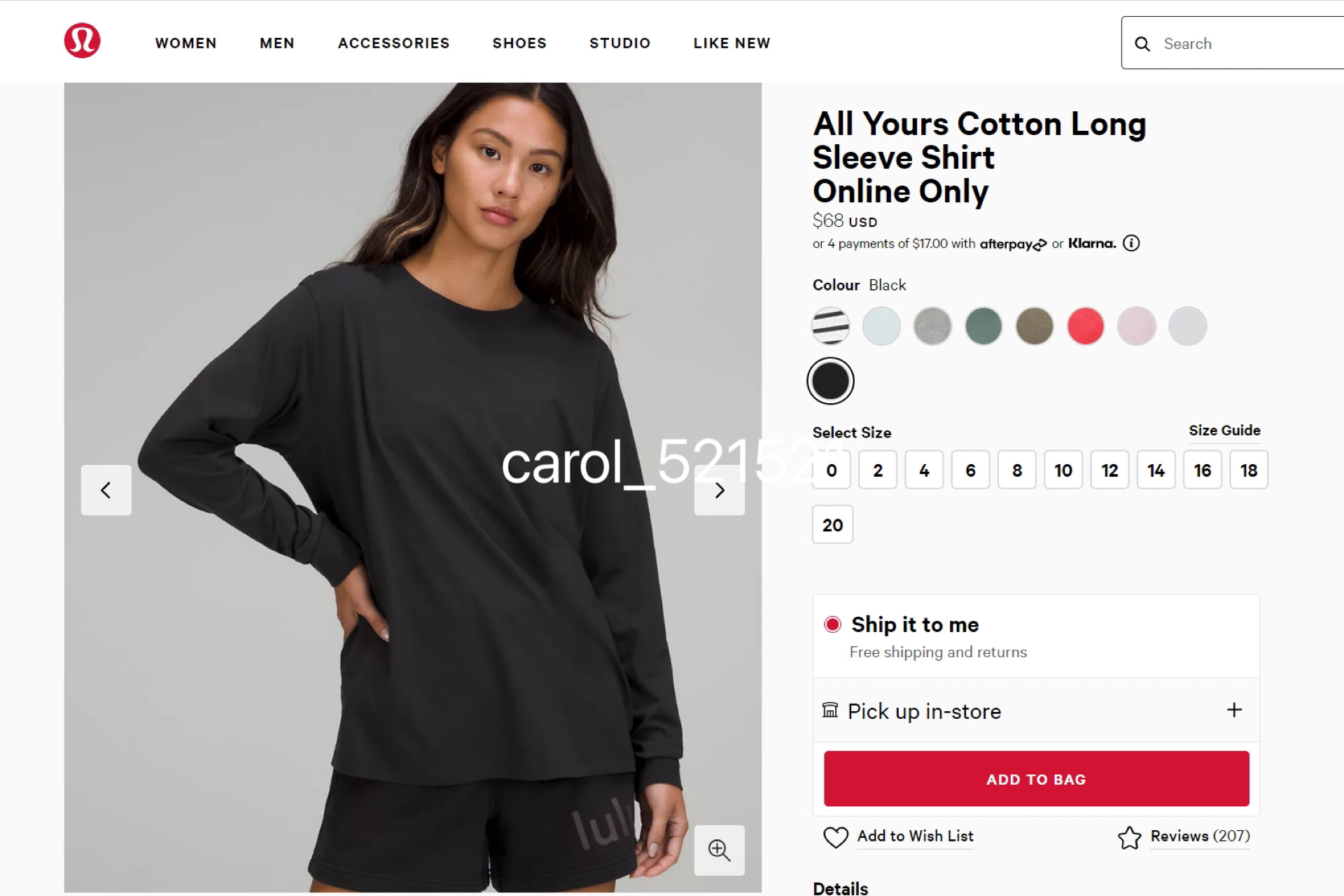Expand the Pick up in-store section
The height and width of the screenshot is (896, 1344).
click(1036, 710)
